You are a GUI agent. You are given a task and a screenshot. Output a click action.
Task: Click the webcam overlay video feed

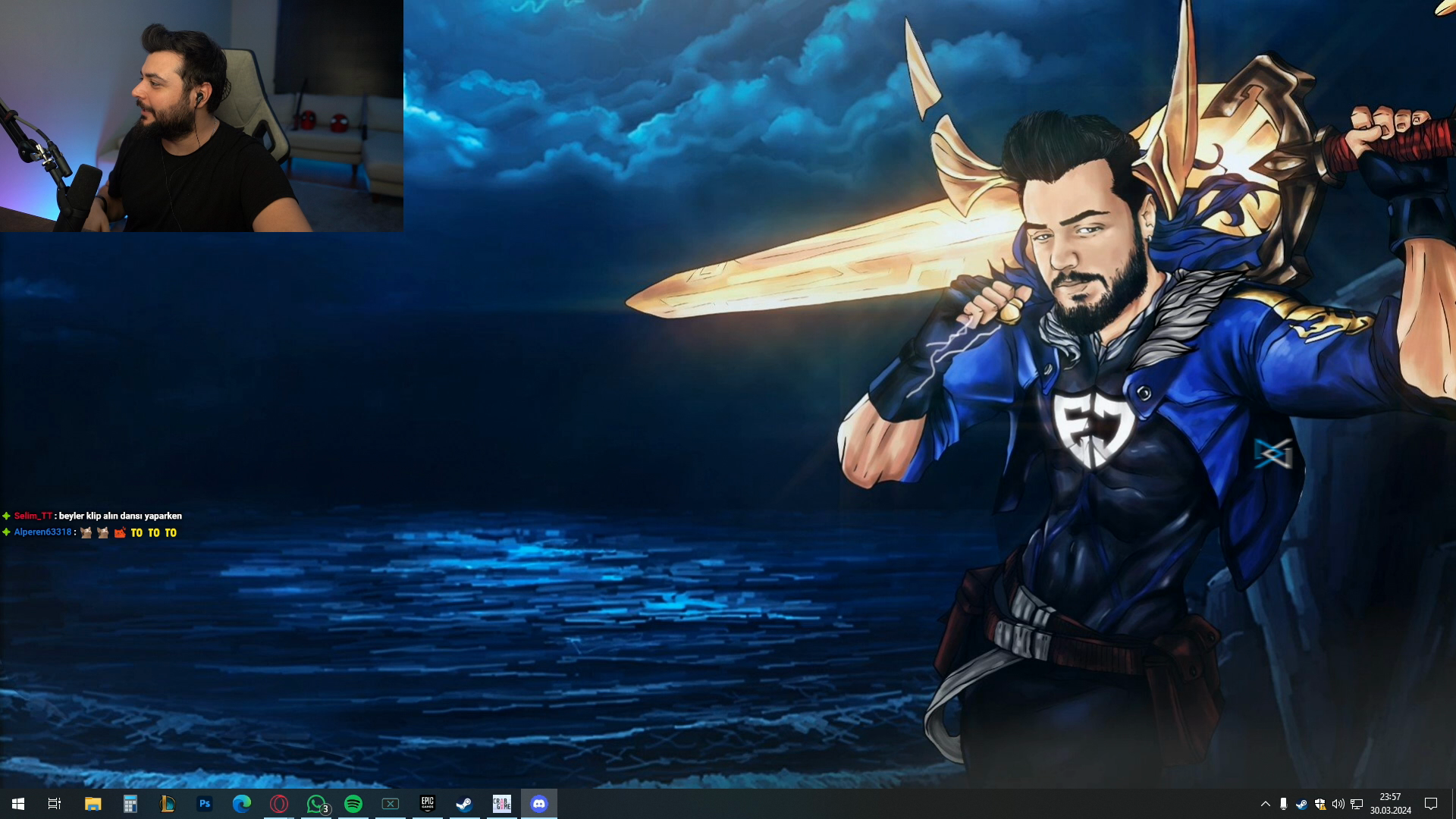pyautogui.click(x=202, y=116)
